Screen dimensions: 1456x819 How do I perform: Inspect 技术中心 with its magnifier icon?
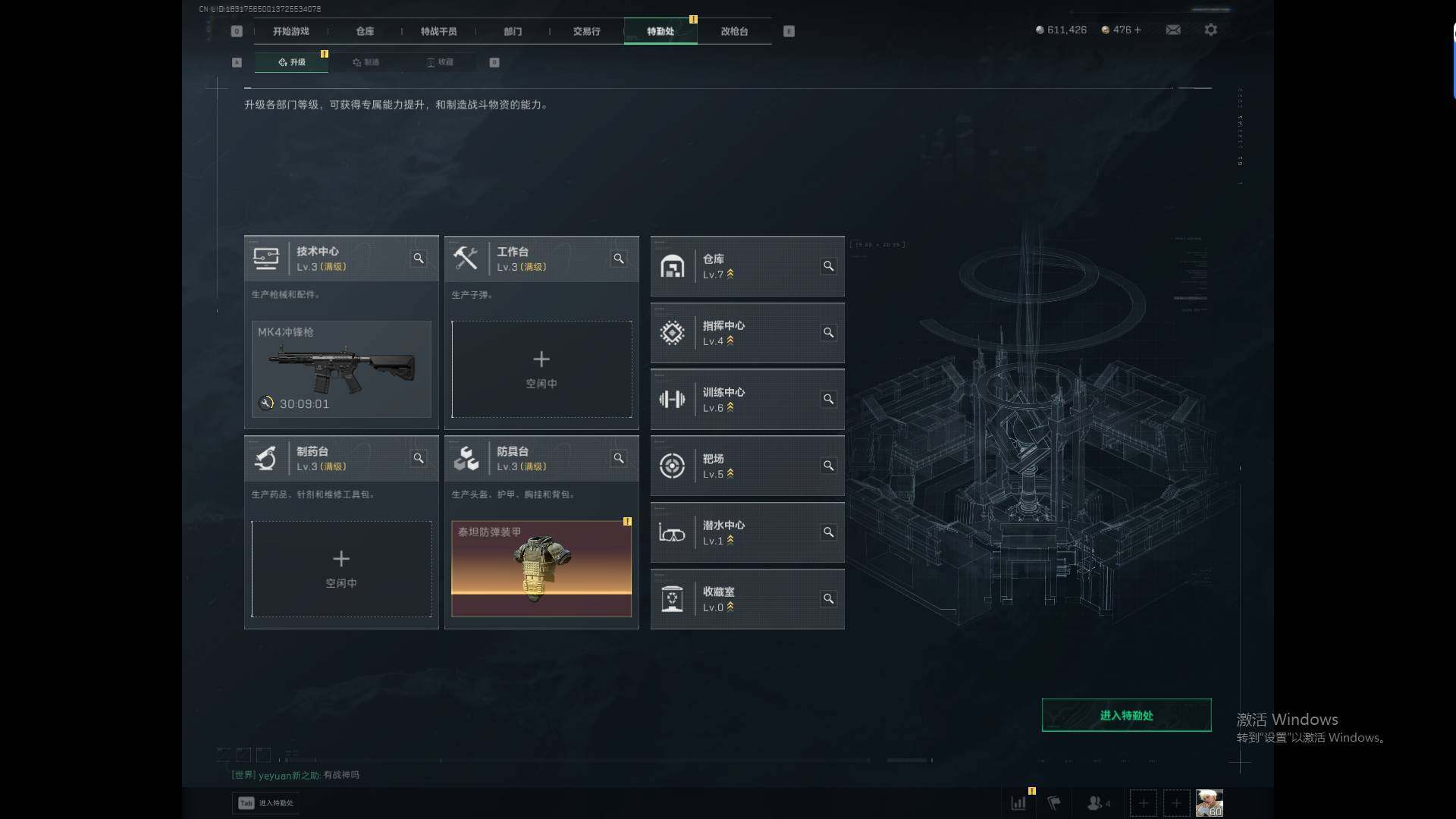(419, 259)
